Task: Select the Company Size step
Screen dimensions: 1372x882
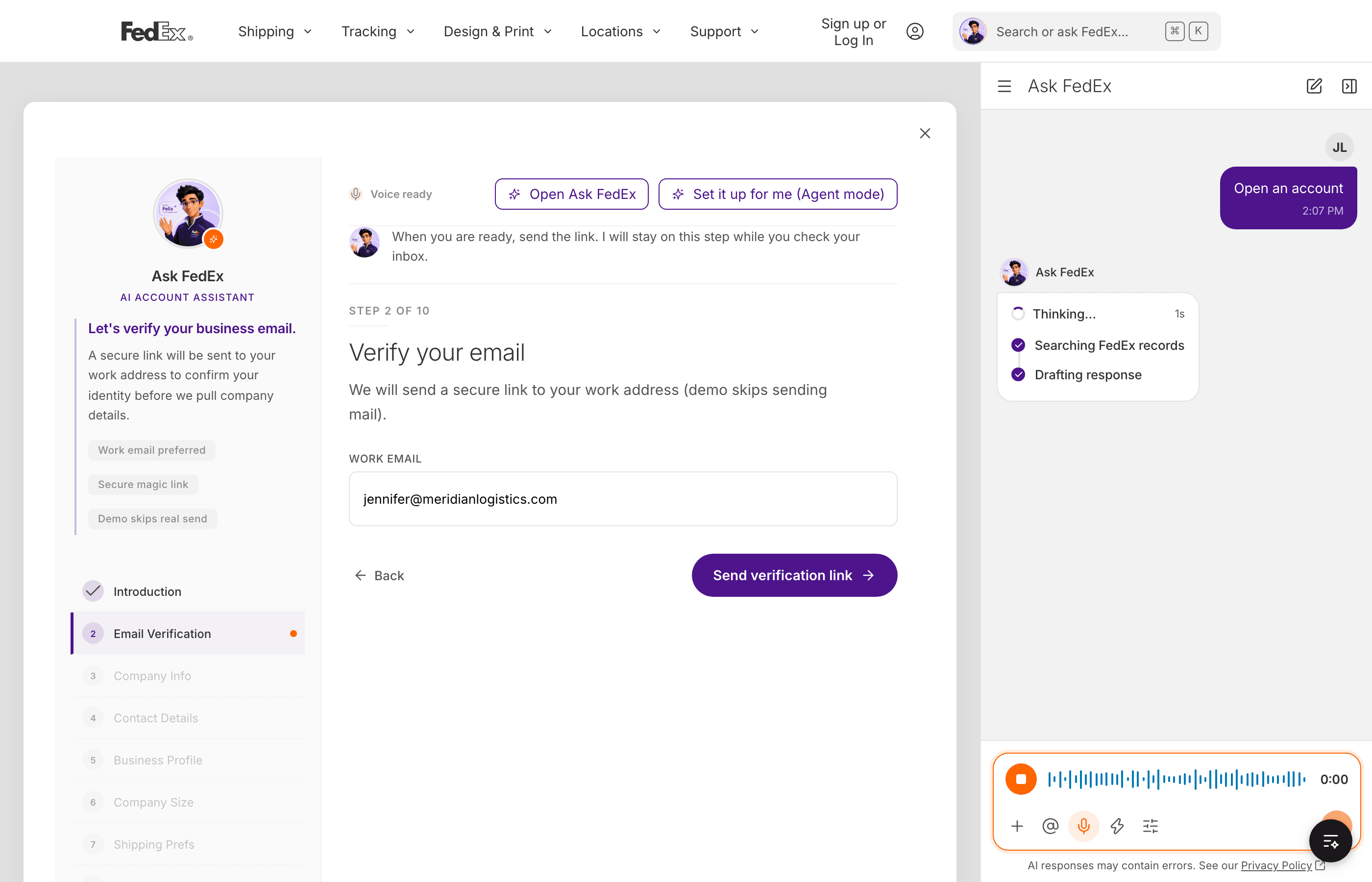Action: pos(188,802)
